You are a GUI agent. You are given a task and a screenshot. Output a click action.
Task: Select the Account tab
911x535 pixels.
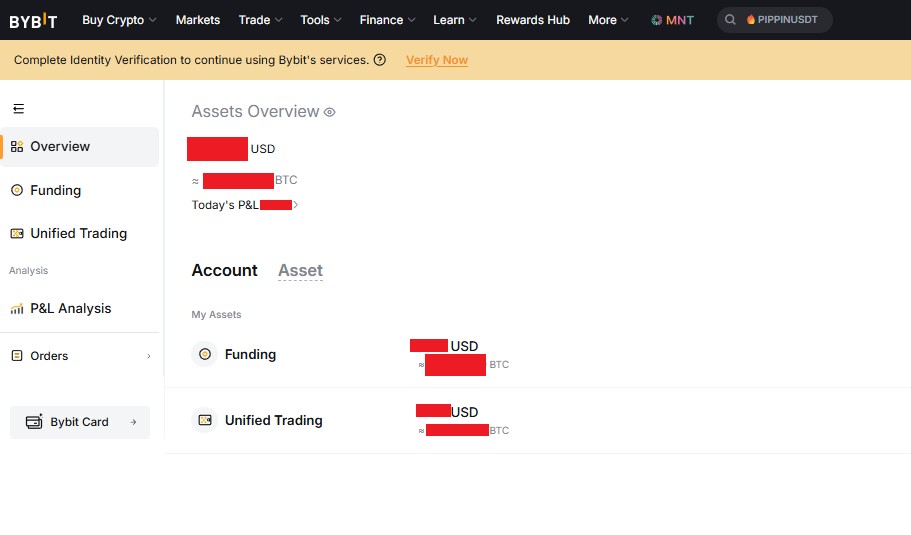224,270
